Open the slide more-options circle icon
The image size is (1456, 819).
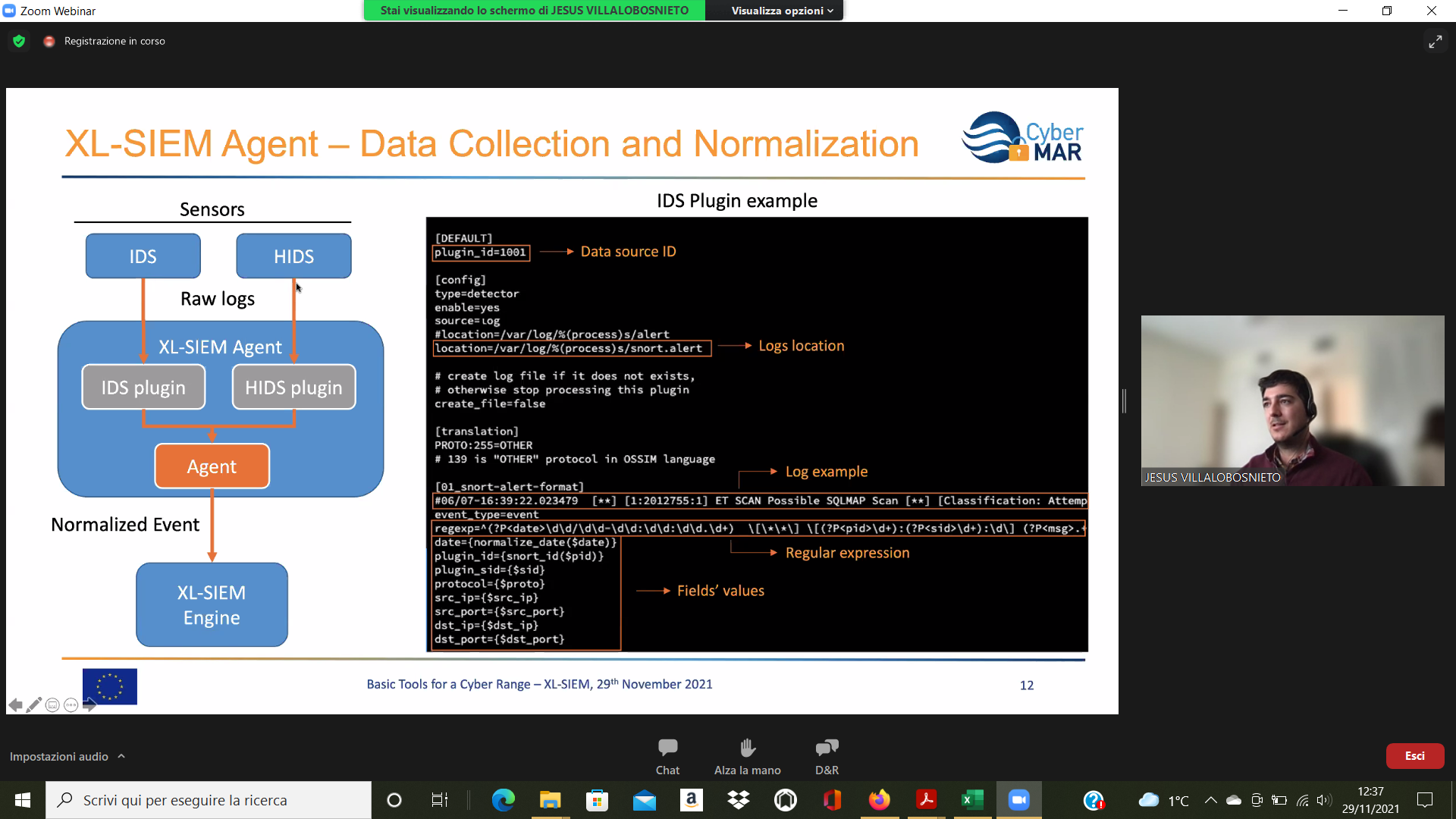click(71, 705)
